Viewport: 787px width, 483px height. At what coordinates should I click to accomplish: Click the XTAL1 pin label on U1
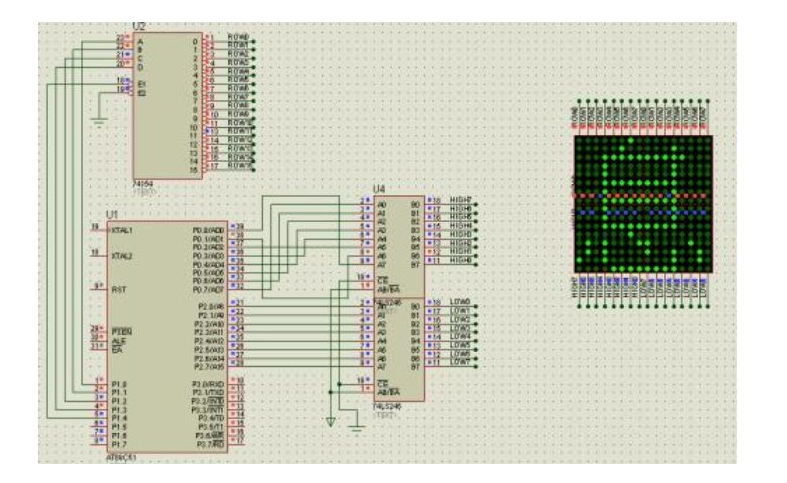point(121,230)
